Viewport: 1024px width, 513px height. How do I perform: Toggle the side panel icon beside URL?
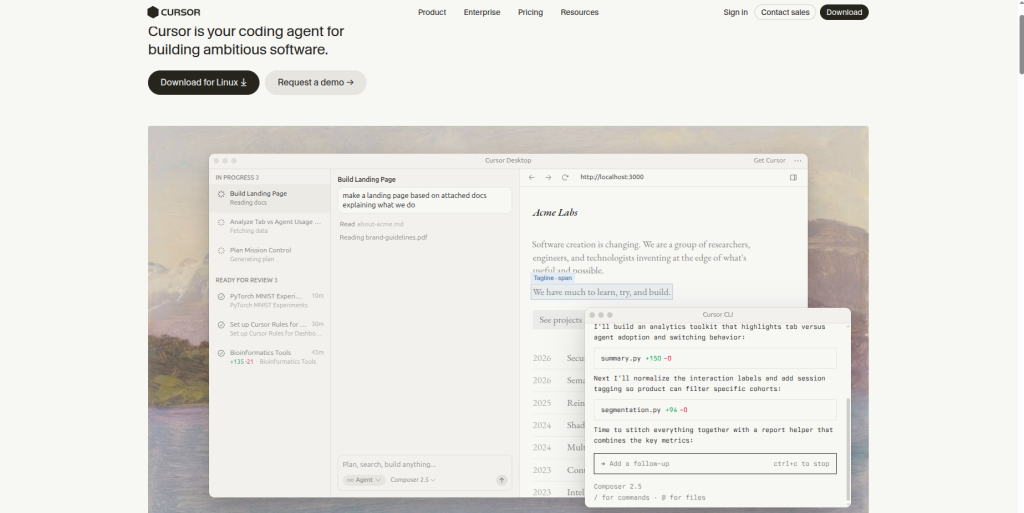[x=793, y=178]
